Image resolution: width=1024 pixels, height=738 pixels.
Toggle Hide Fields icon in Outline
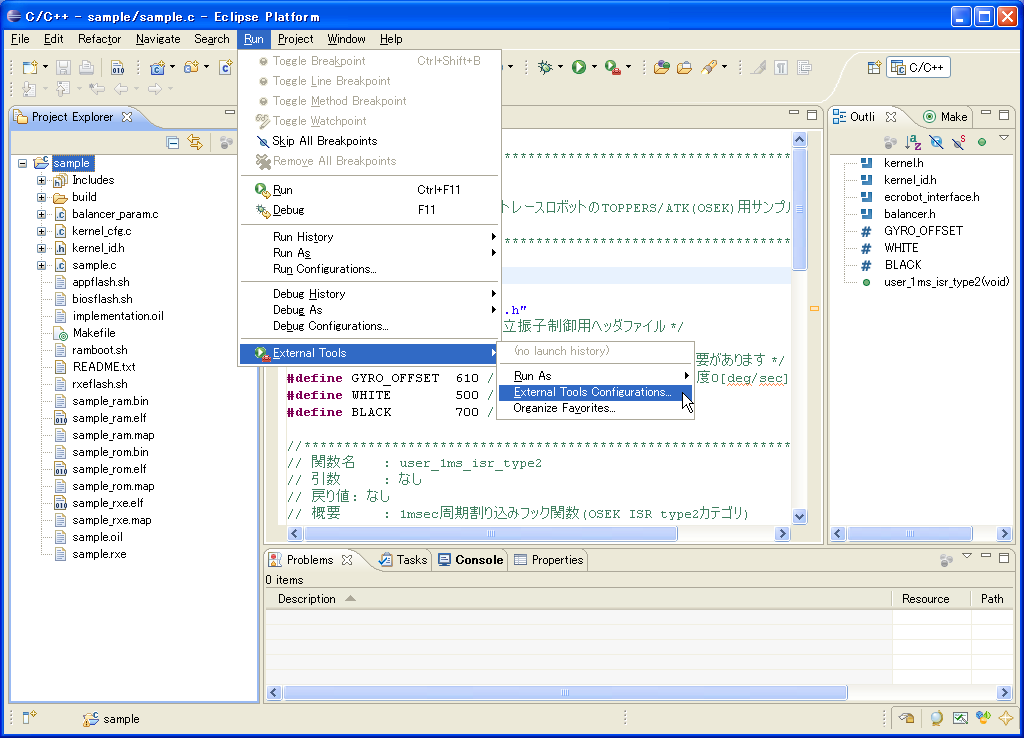tap(936, 142)
